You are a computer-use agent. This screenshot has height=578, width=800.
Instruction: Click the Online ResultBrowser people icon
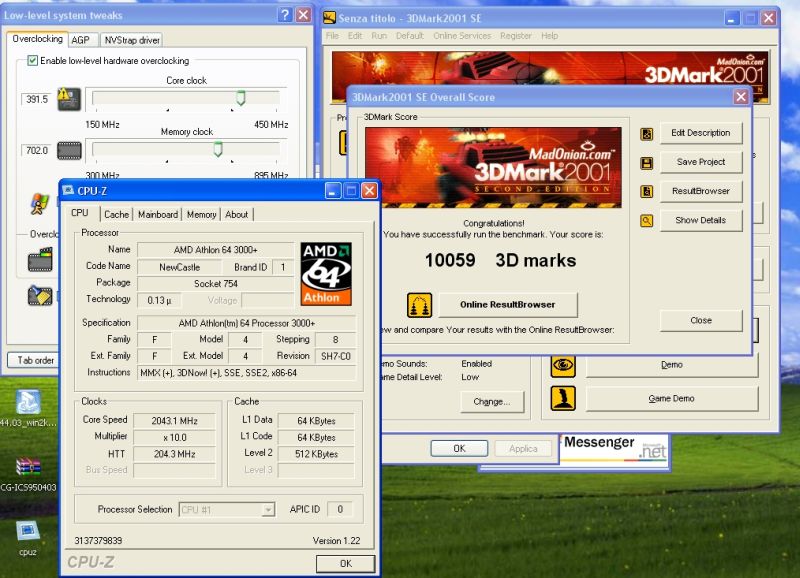coord(419,305)
